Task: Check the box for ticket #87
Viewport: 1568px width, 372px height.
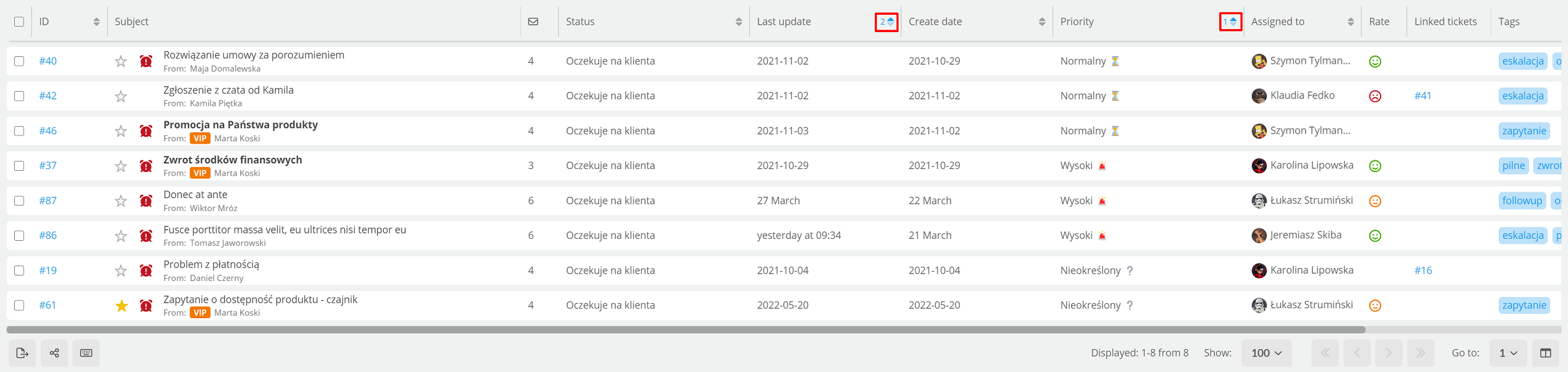Action: tap(19, 201)
